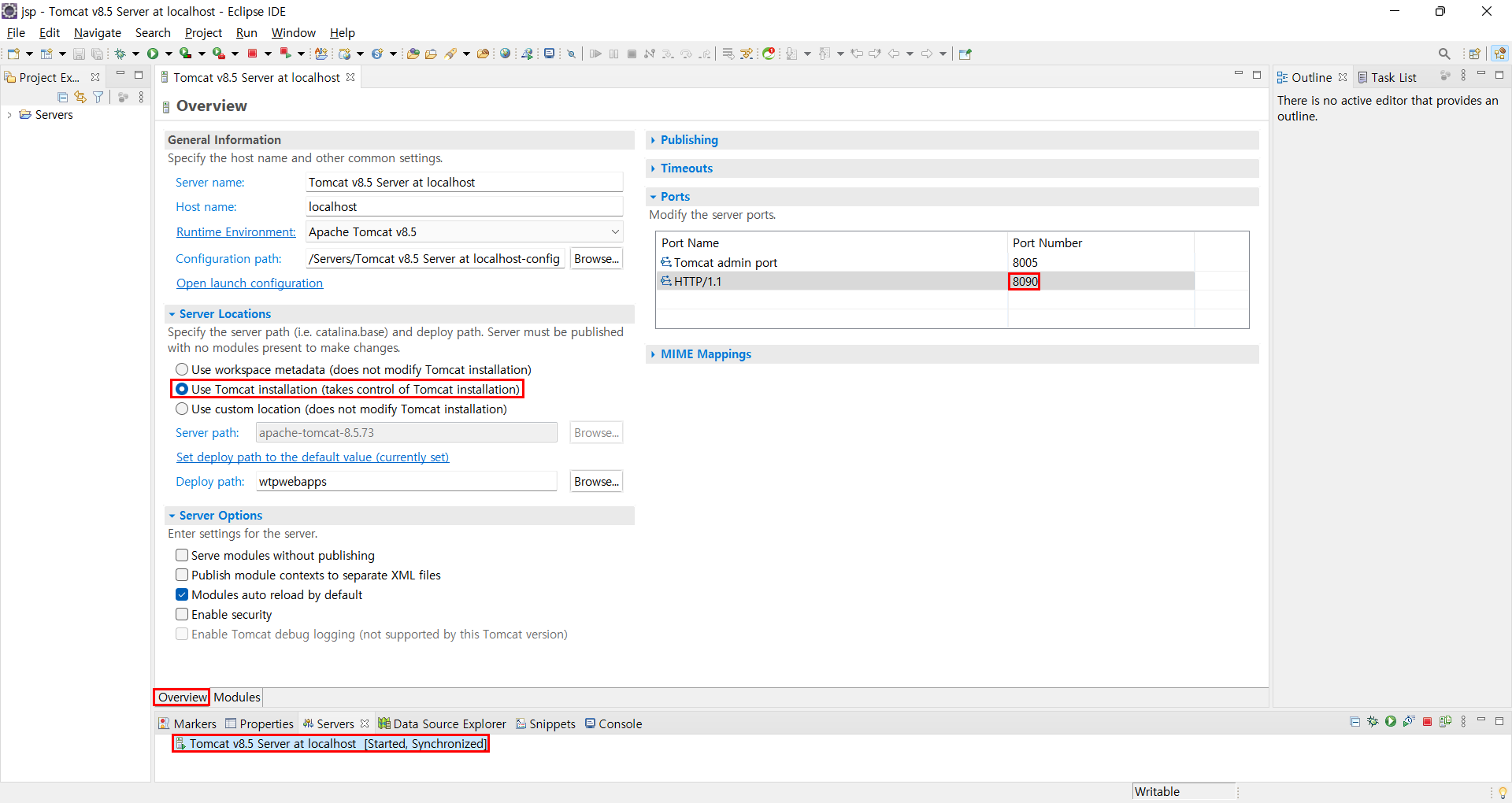Expand the Servers folder in Project Explorer
The height and width of the screenshot is (803, 1512).
(x=9, y=115)
